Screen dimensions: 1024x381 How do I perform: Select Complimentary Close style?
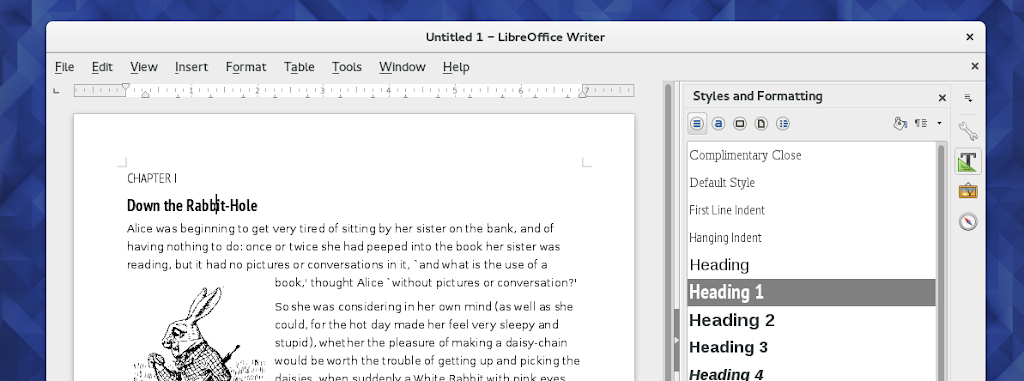811,155
